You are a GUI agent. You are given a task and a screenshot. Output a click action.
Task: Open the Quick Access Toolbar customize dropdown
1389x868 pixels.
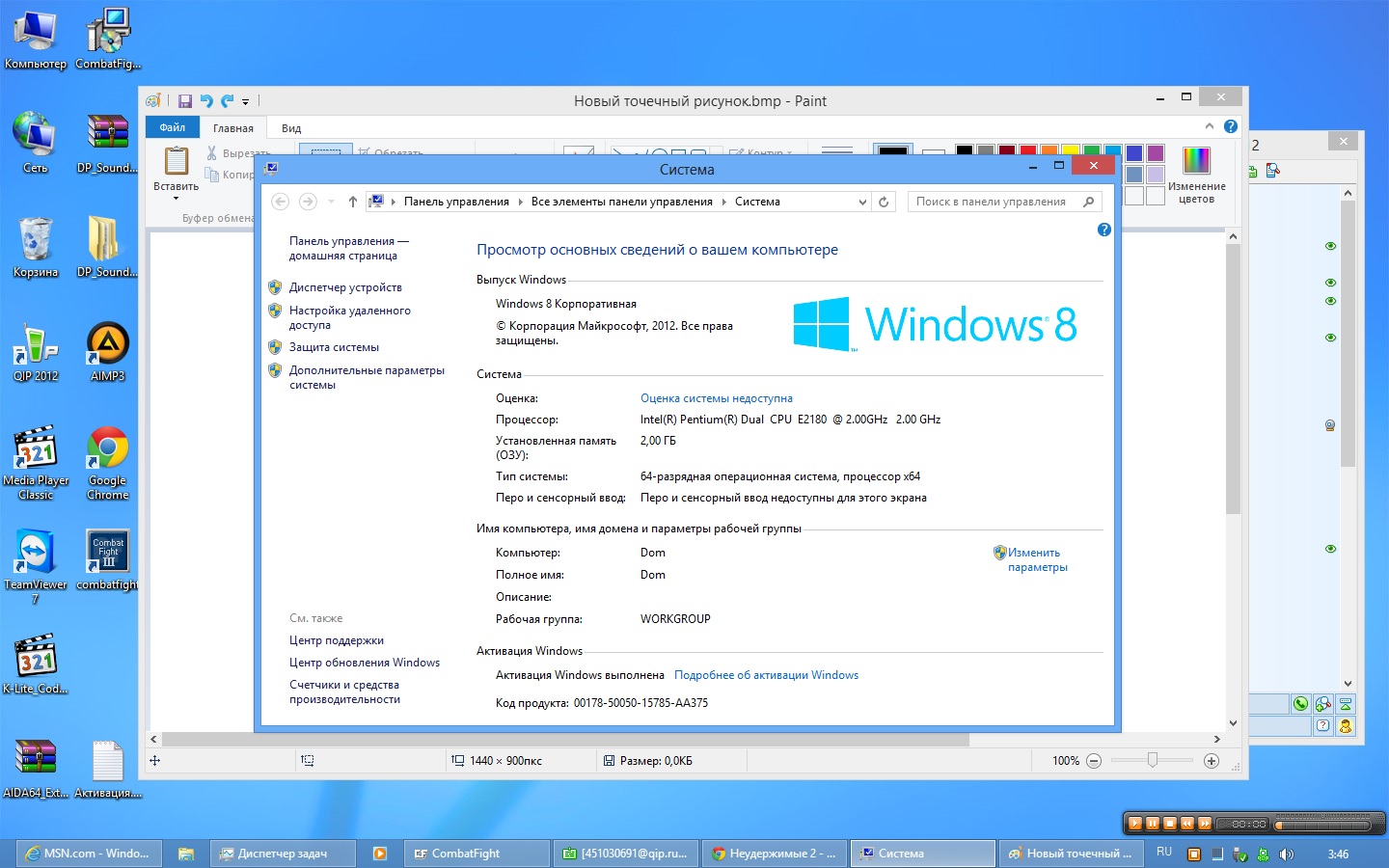pyautogui.click(x=246, y=101)
